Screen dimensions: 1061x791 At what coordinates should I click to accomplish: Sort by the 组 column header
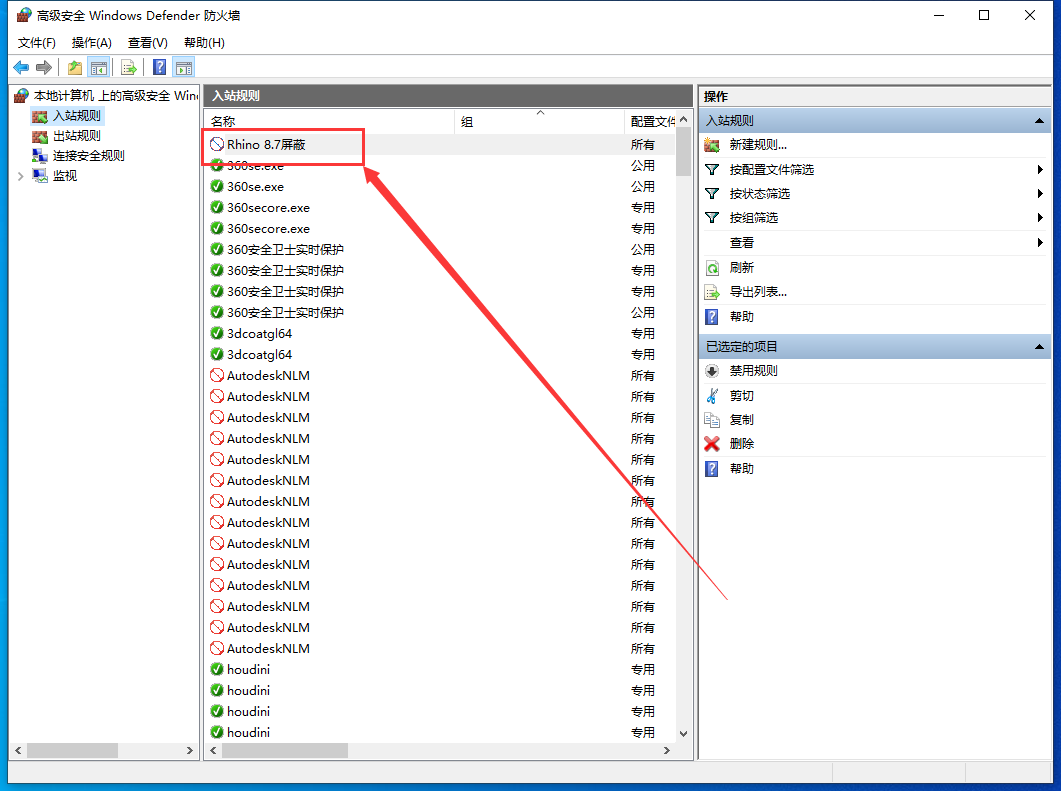tap(539, 122)
